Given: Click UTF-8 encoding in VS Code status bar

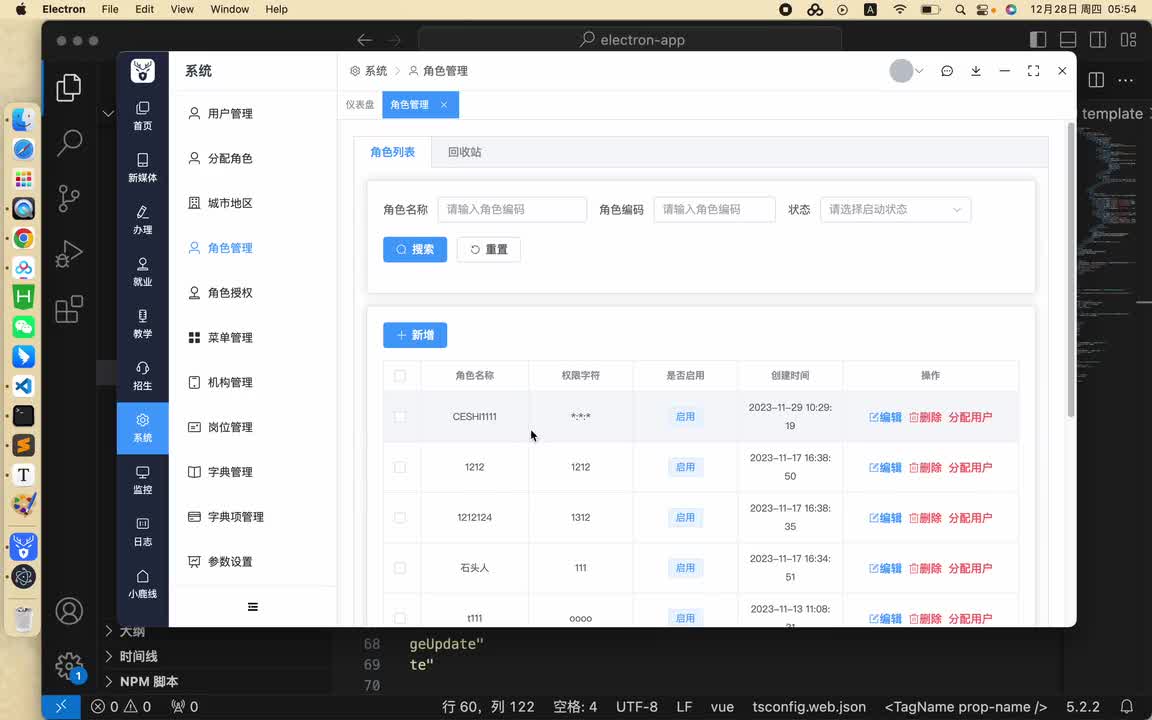Looking at the screenshot, I should click(x=637, y=707).
